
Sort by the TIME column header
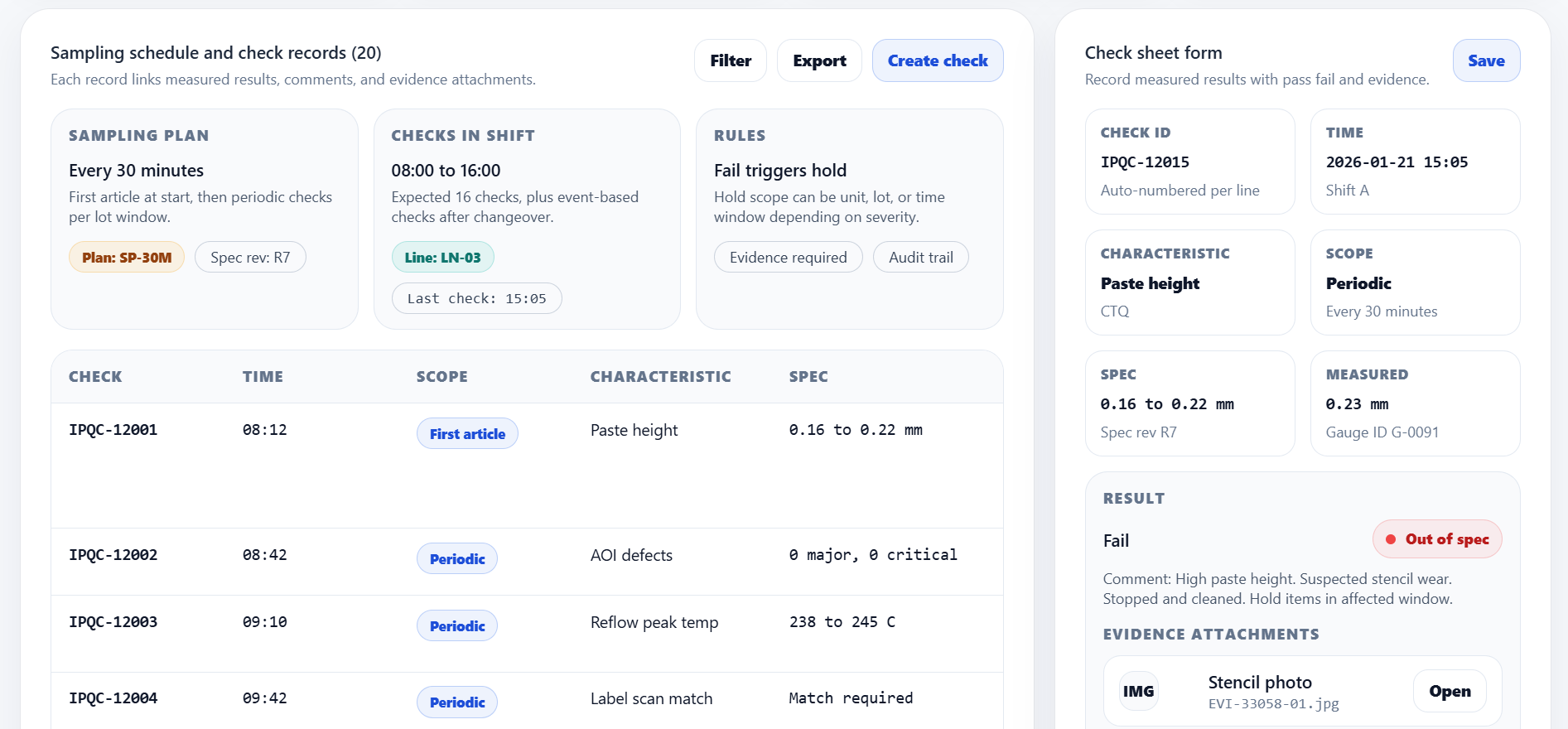pos(263,377)
